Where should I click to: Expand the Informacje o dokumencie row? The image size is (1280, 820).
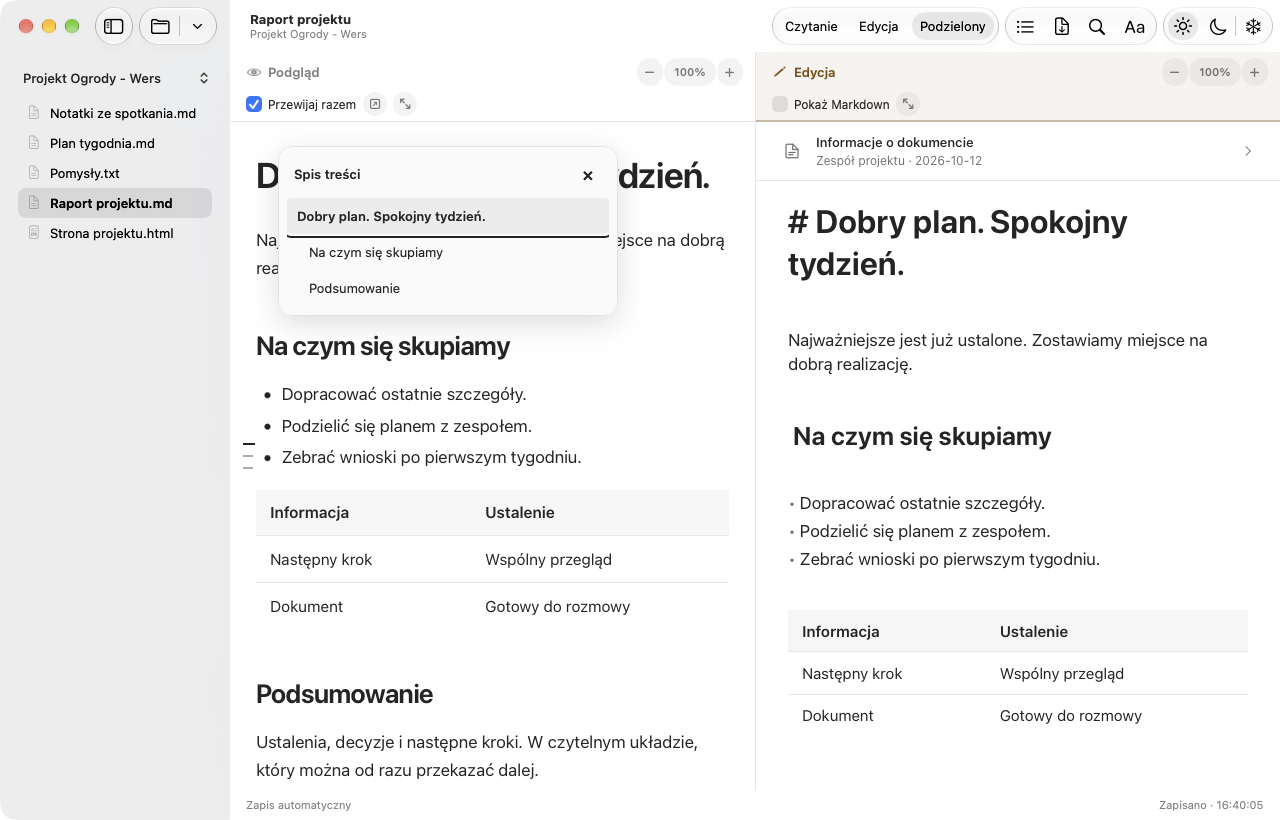[x=1018, y=151]
